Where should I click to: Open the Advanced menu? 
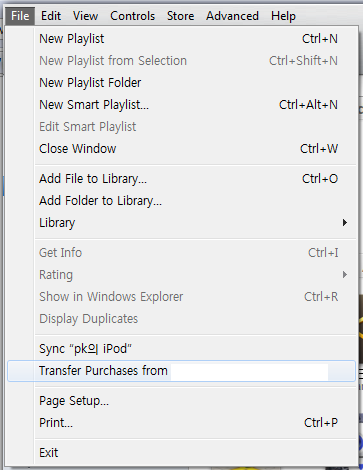(x=232, y=16)
